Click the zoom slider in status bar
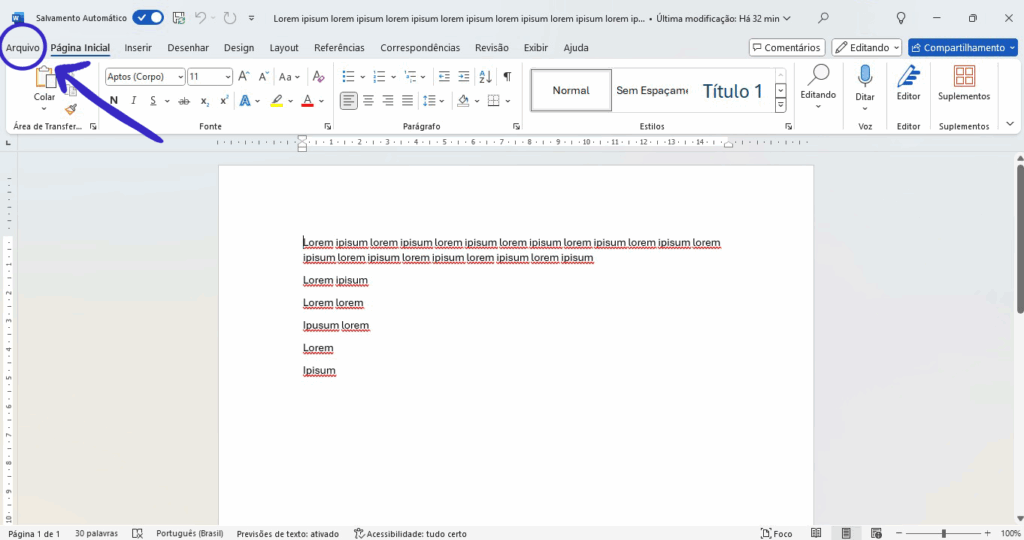Viewport: 1024px width, 540px height. coord(943,534)
